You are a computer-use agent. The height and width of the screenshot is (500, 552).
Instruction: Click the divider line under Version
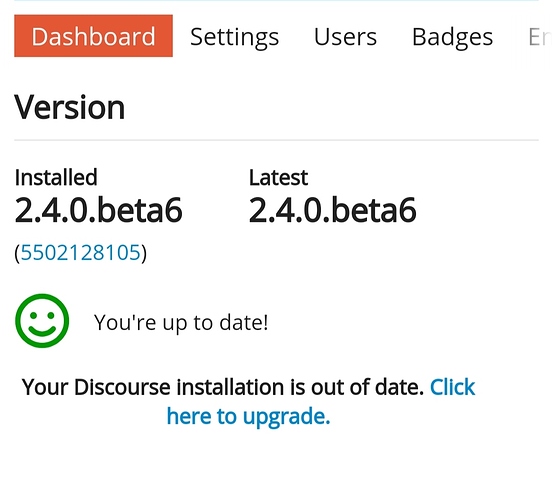tap(276, 140)
